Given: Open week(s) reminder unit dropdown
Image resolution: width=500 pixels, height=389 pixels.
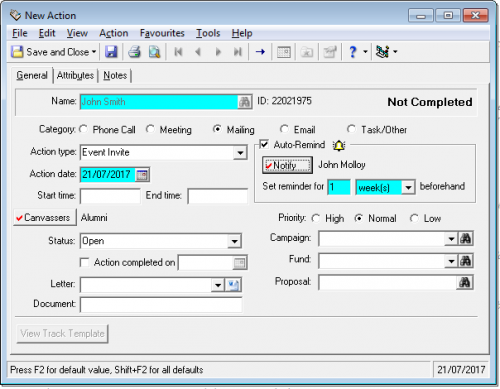Looking at the screenshot, I should 408,187.
